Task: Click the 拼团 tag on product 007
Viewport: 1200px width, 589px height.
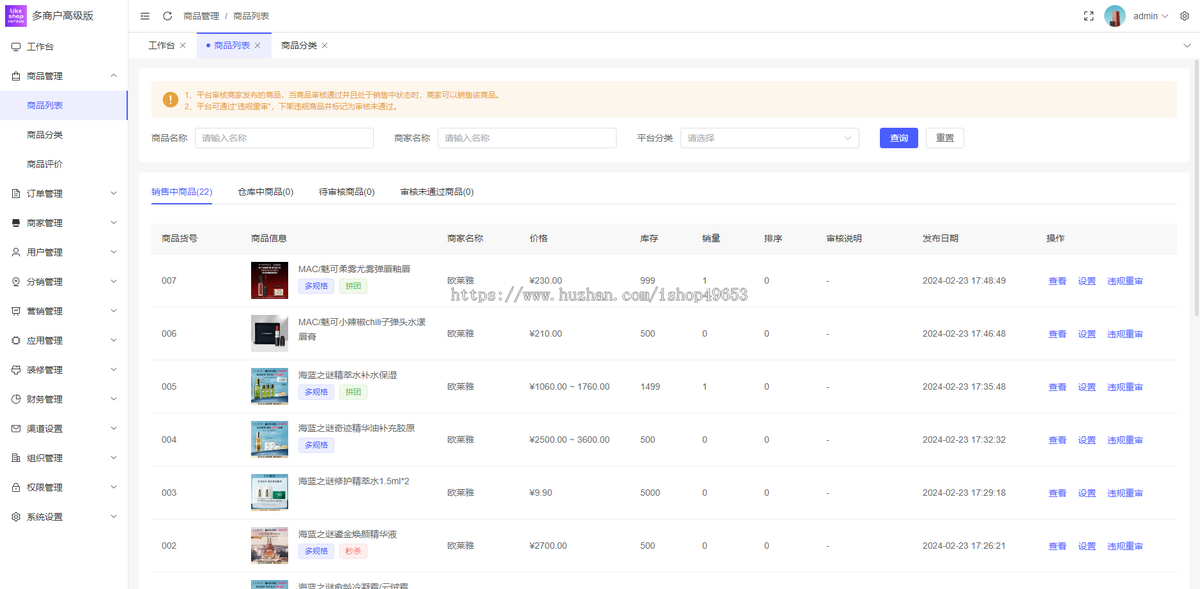Action: (353, 286)
